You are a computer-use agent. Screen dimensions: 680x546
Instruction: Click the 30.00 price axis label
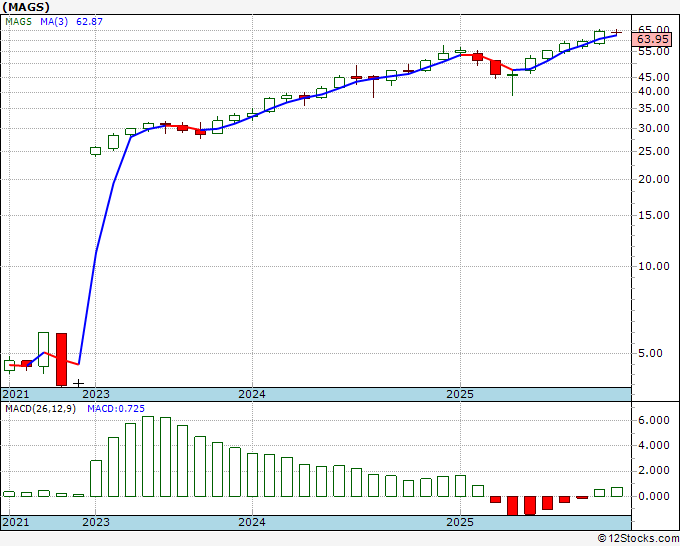(654, 128)
